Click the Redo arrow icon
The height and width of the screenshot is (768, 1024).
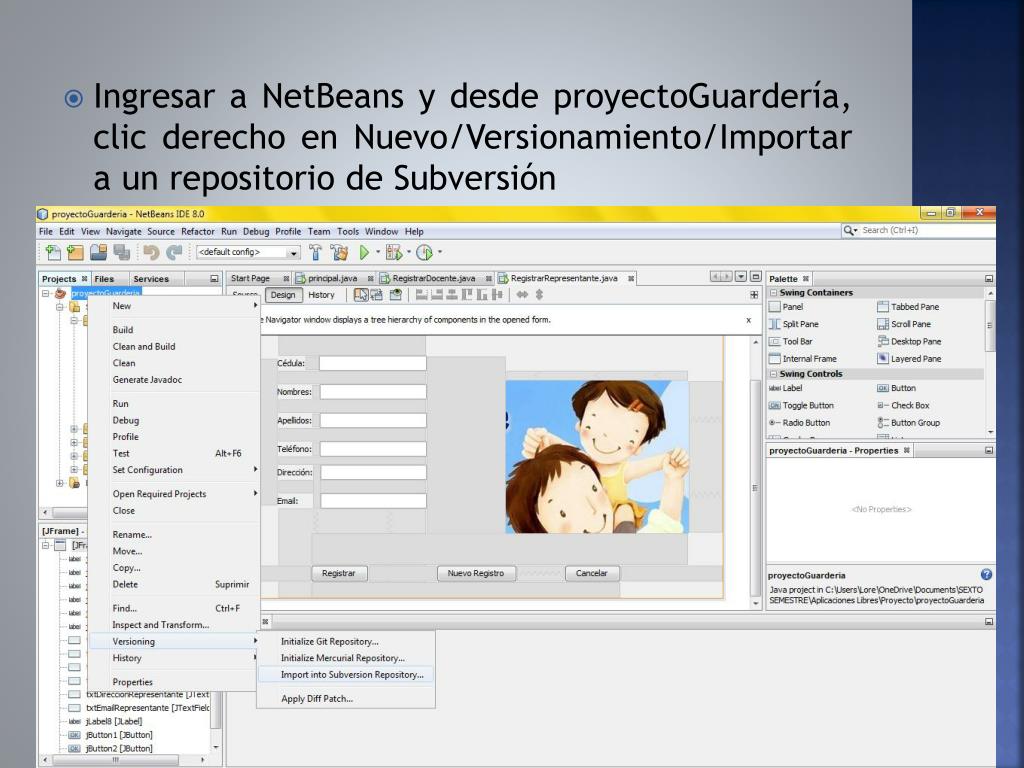(174, 252)
